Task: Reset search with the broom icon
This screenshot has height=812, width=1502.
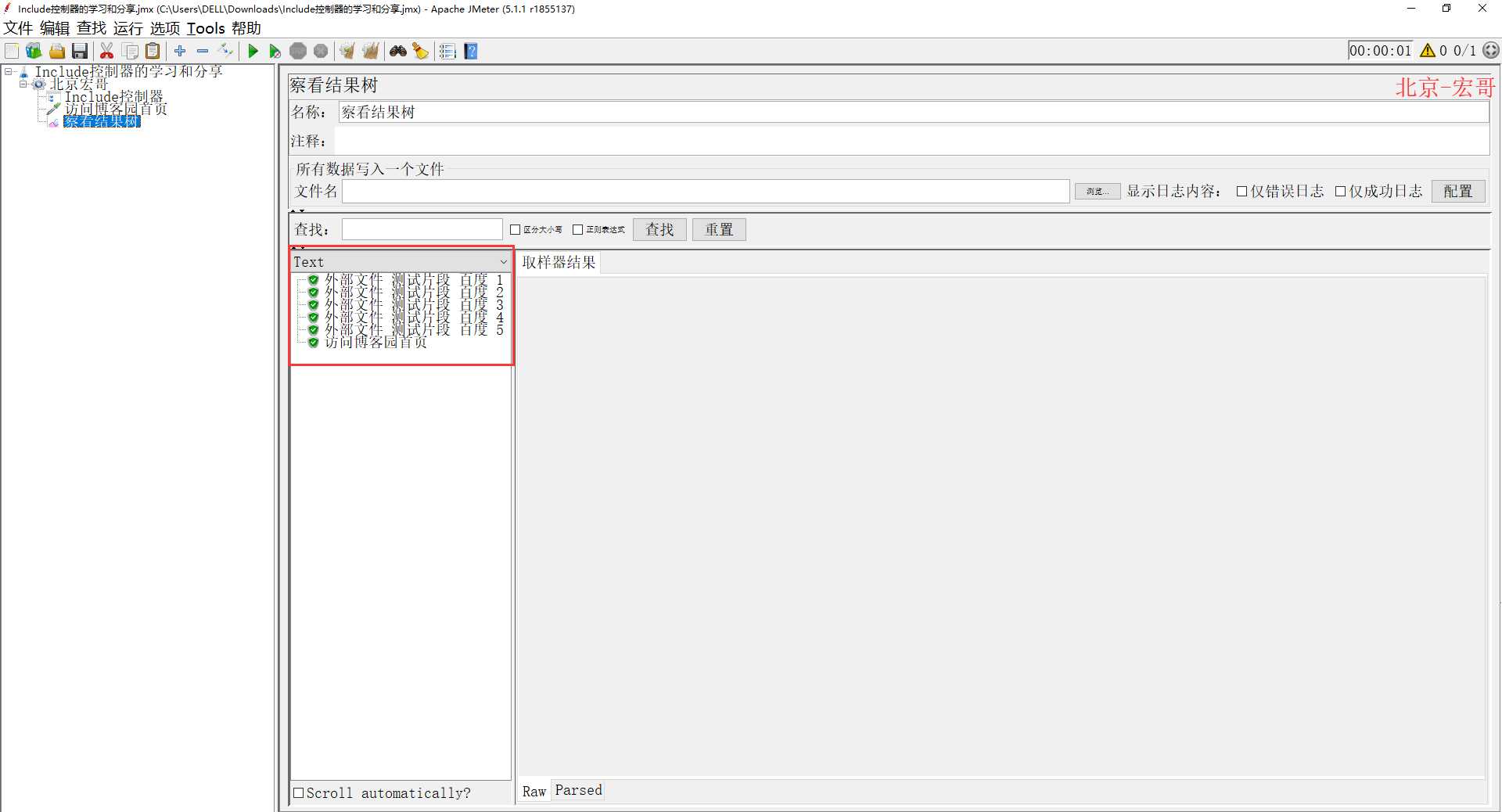Action: 421,52
